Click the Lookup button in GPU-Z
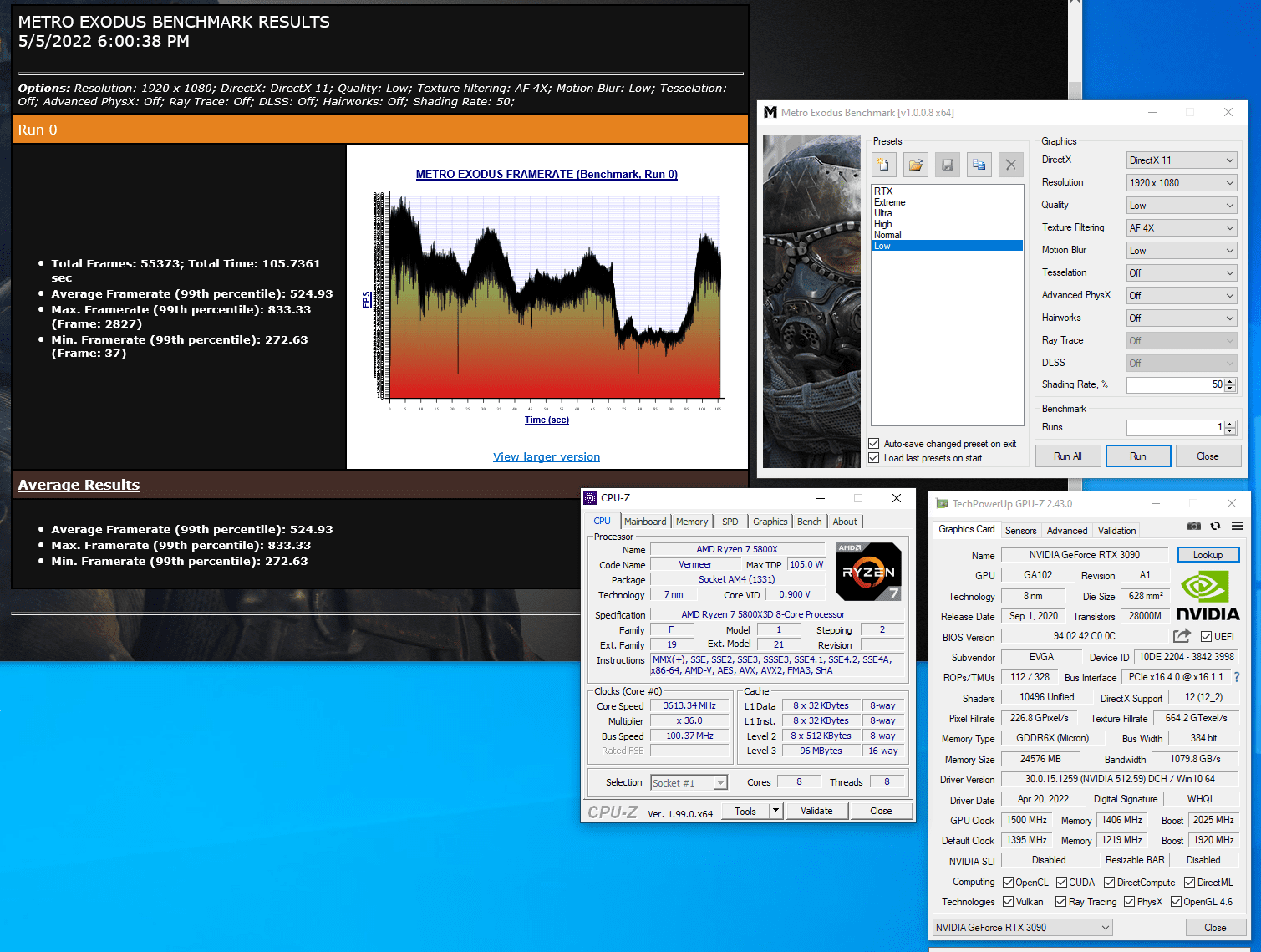Viewport: 1261px width, 952px height. point(1208,555)
